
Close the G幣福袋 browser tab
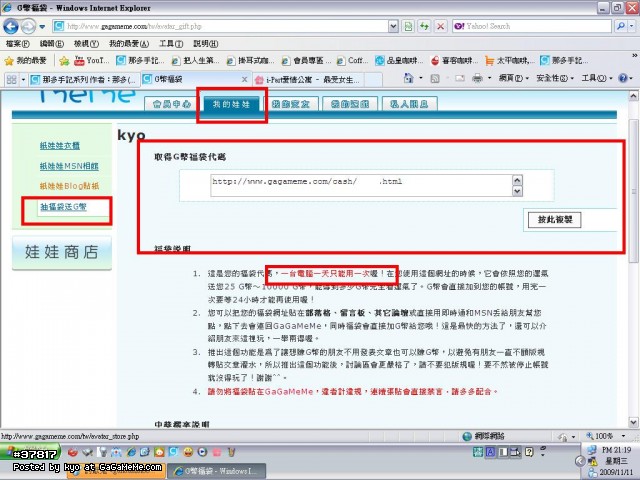[244, 79]
